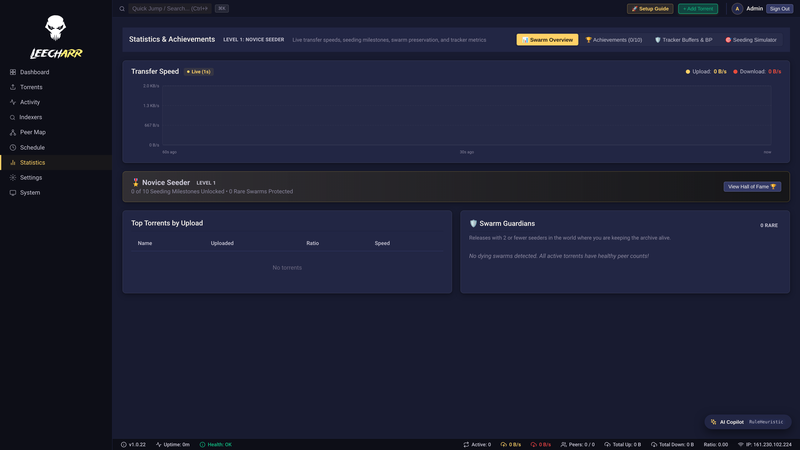Screen dimensions: 800x450
Task: Click the Ratio: 0.00 status entry
Action: coord(716,445)
